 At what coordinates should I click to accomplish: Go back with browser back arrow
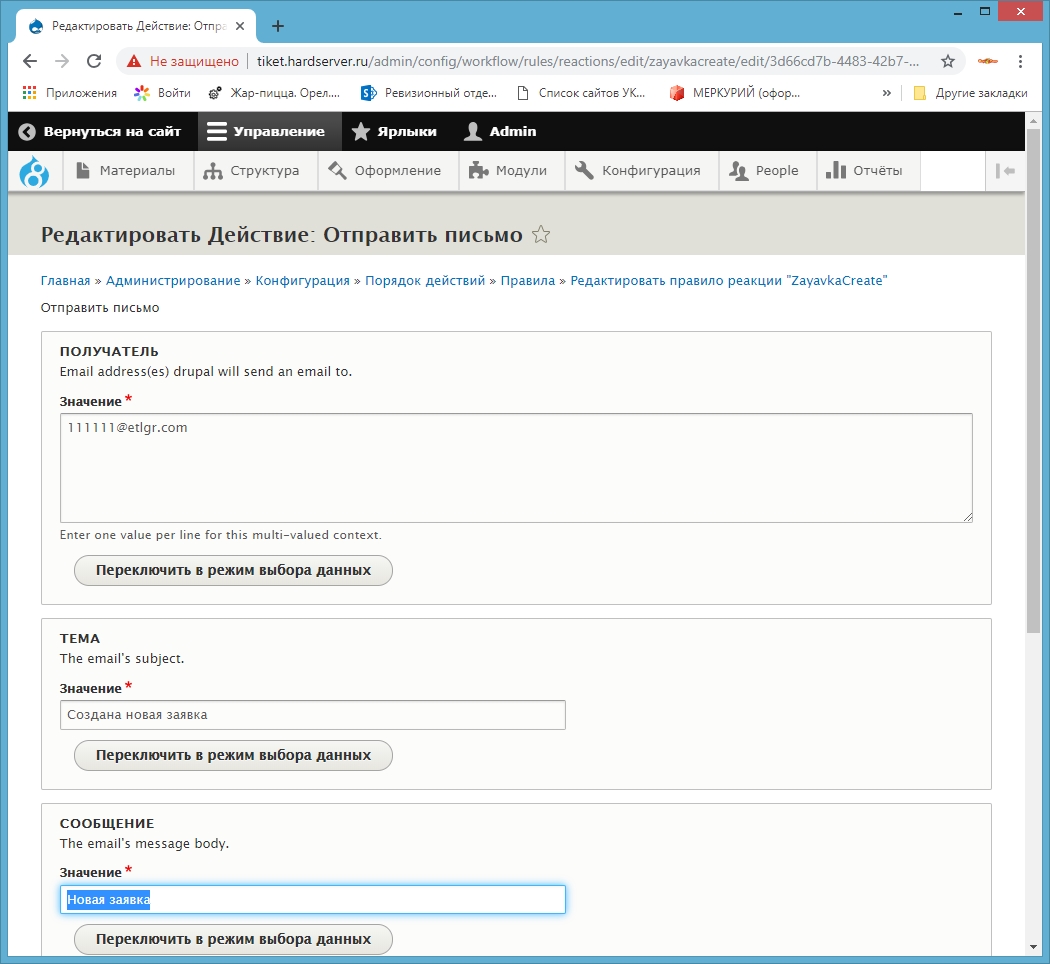pyautogui.click(x=30, y=61)
